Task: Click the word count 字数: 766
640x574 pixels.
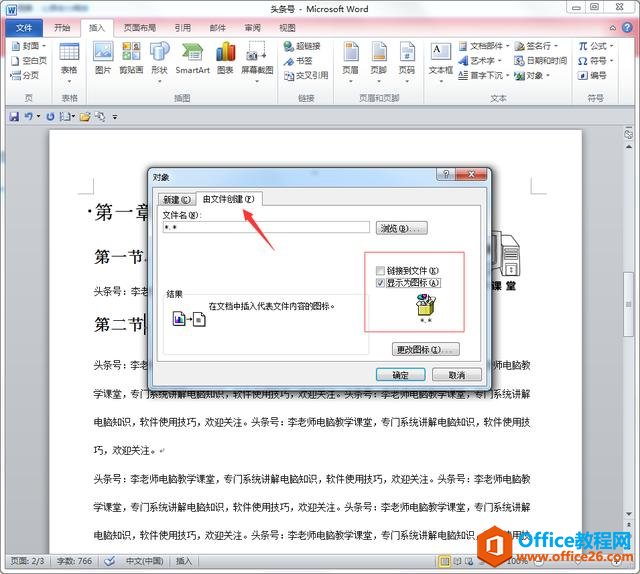Action: click(x=74, y=561)
